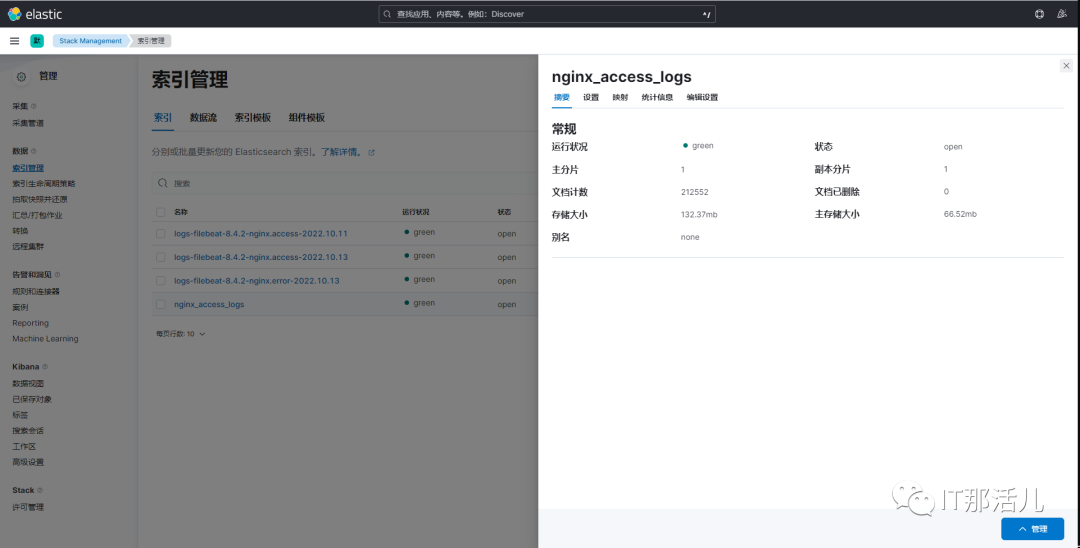Screen dimensions: 1080x548
Task: Close the nginx_access_logs flyout
Action: pos(1066,66)
